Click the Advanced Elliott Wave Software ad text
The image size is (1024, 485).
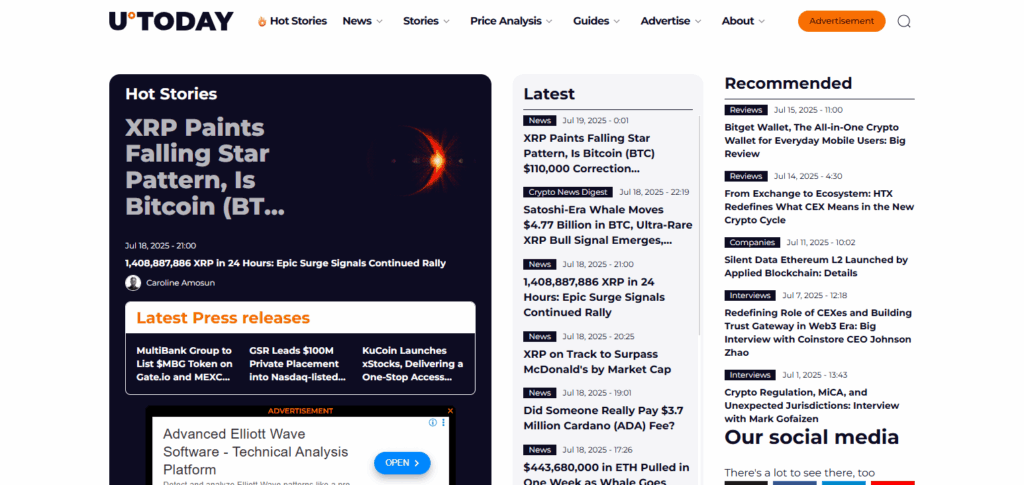tap(255, 452)
